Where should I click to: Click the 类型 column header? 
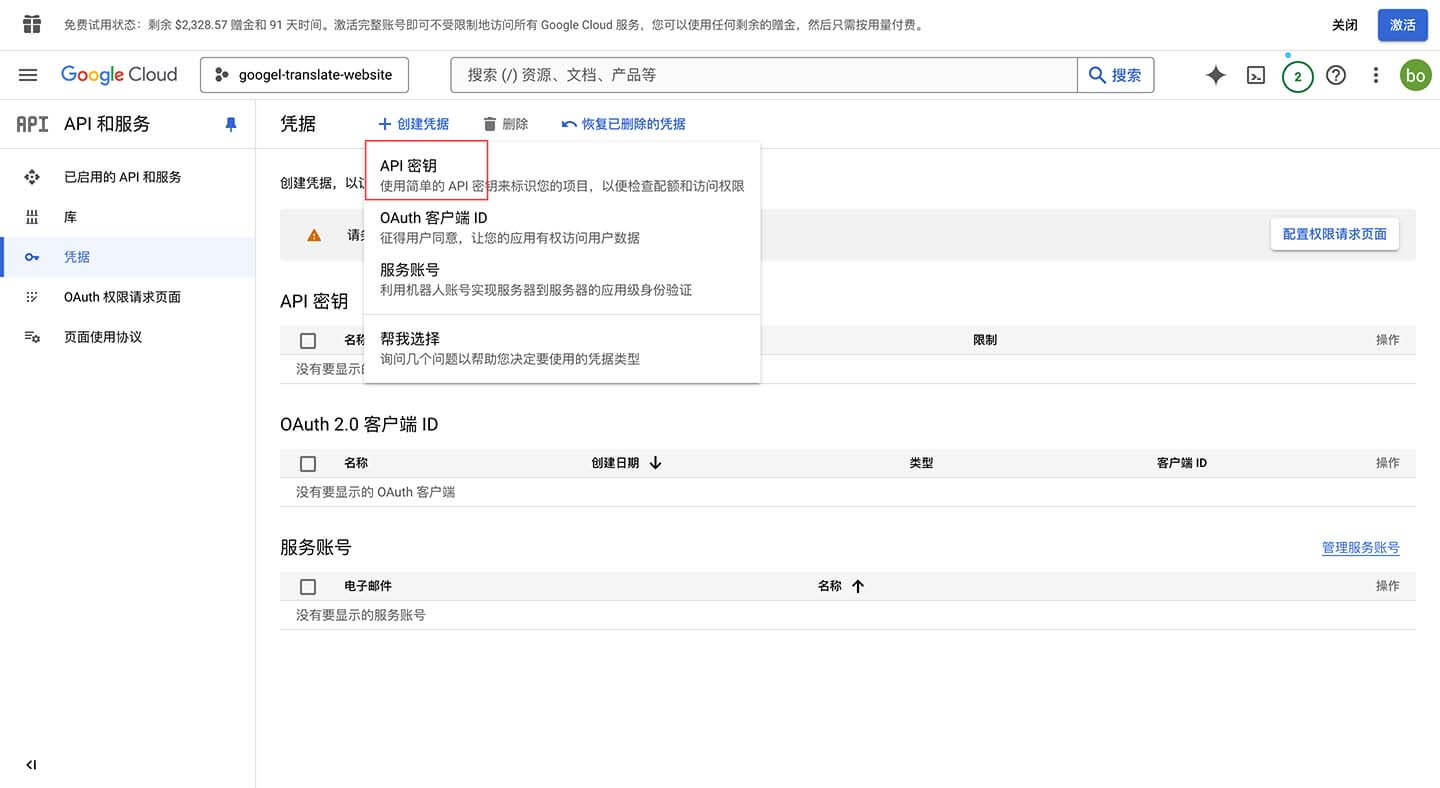coord(921,463)
